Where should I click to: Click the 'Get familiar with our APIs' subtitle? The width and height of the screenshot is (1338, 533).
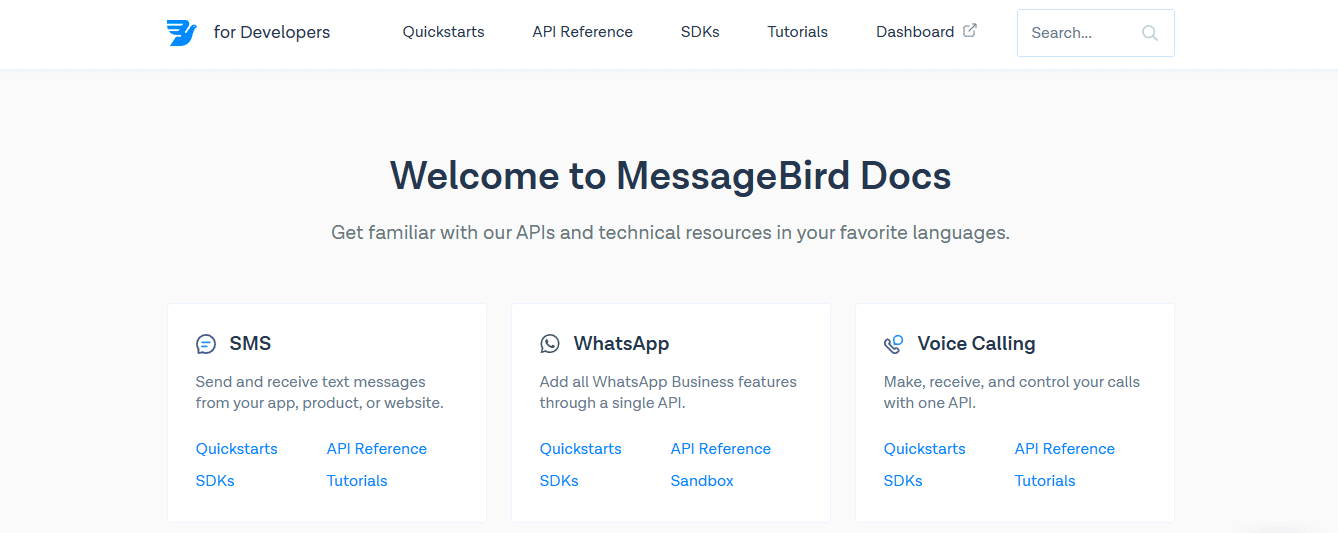point(670,233)
